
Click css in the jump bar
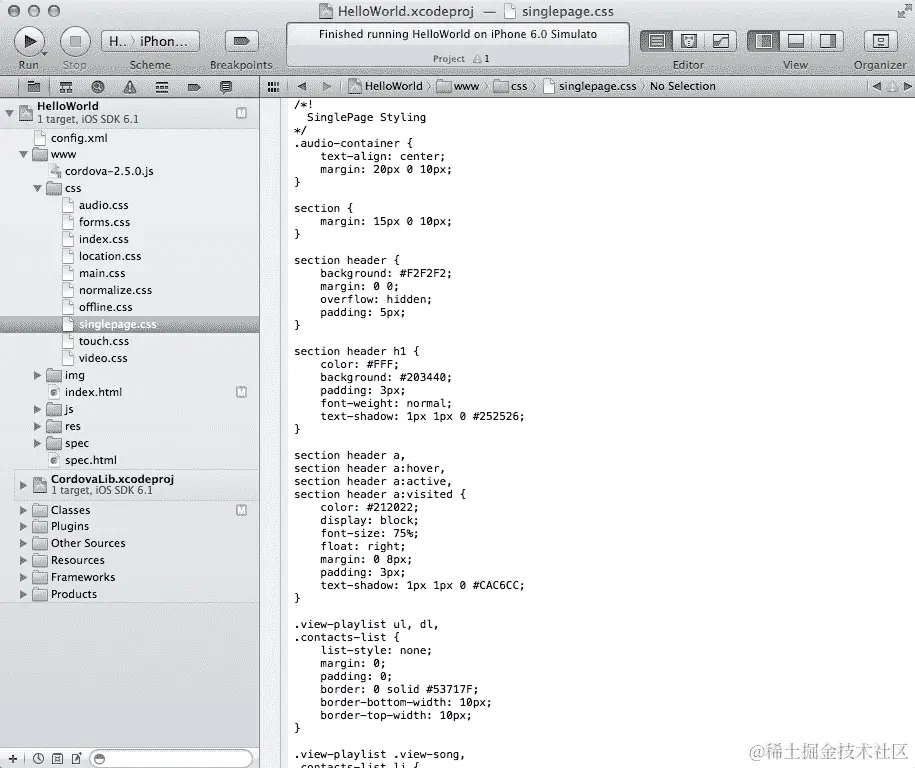511,86
